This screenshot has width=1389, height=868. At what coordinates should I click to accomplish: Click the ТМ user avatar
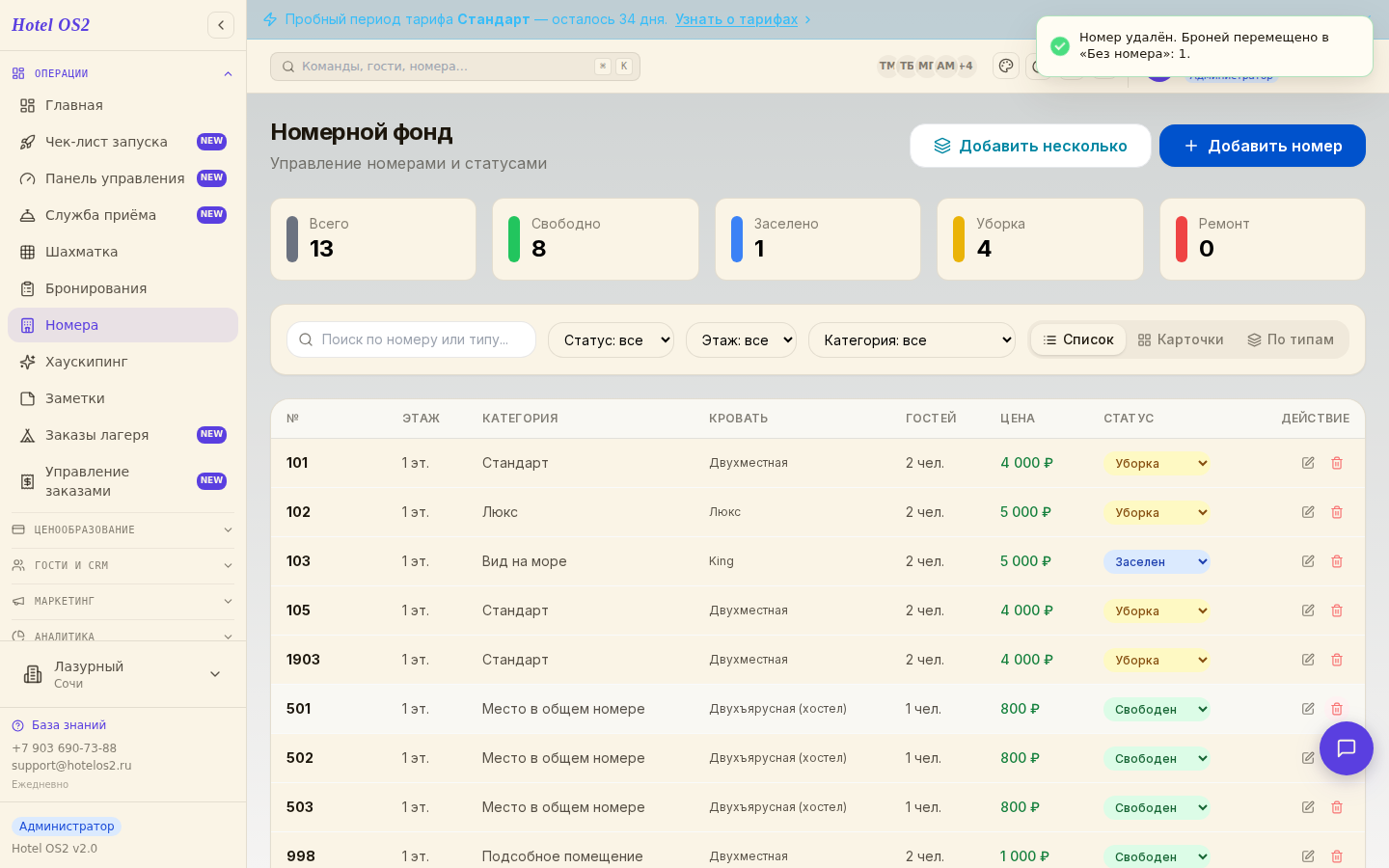click(887, 66)
